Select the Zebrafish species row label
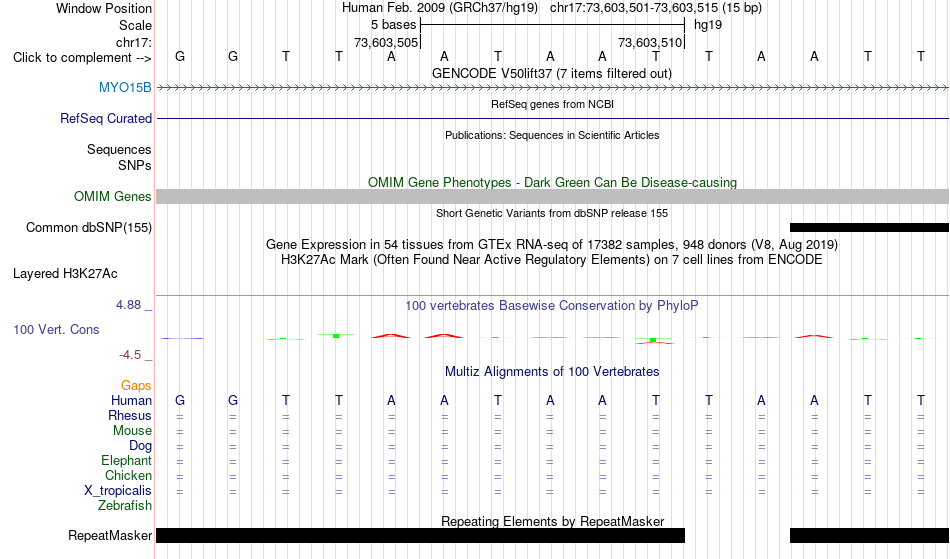The width and height of the screenshot is (950, 559). (125, 505)
